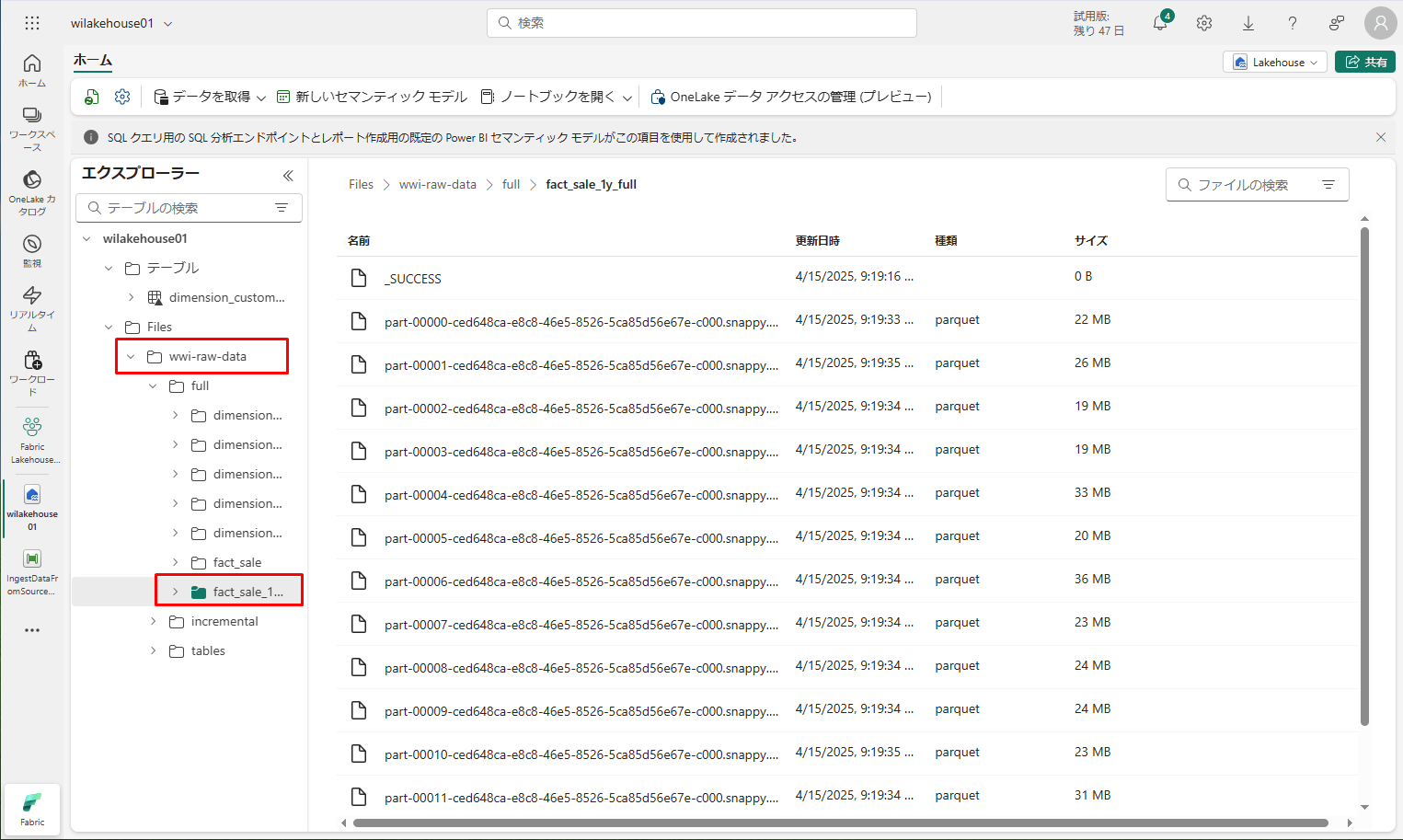Expand the incremental folder in tree
The height and width of the screenshot is (840, 1403).
click(154, 622)
